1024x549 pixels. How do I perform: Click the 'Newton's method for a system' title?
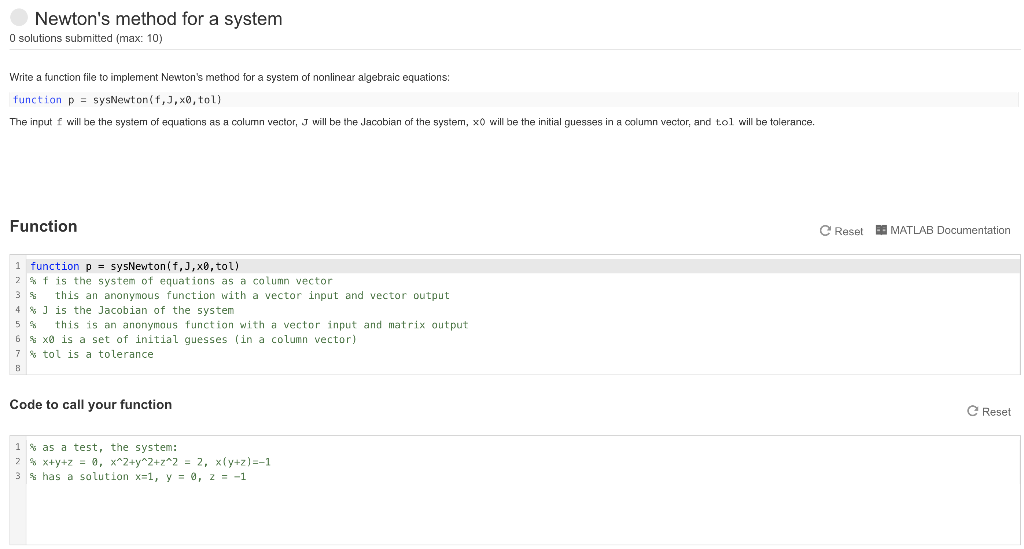[x=159, y=19]
